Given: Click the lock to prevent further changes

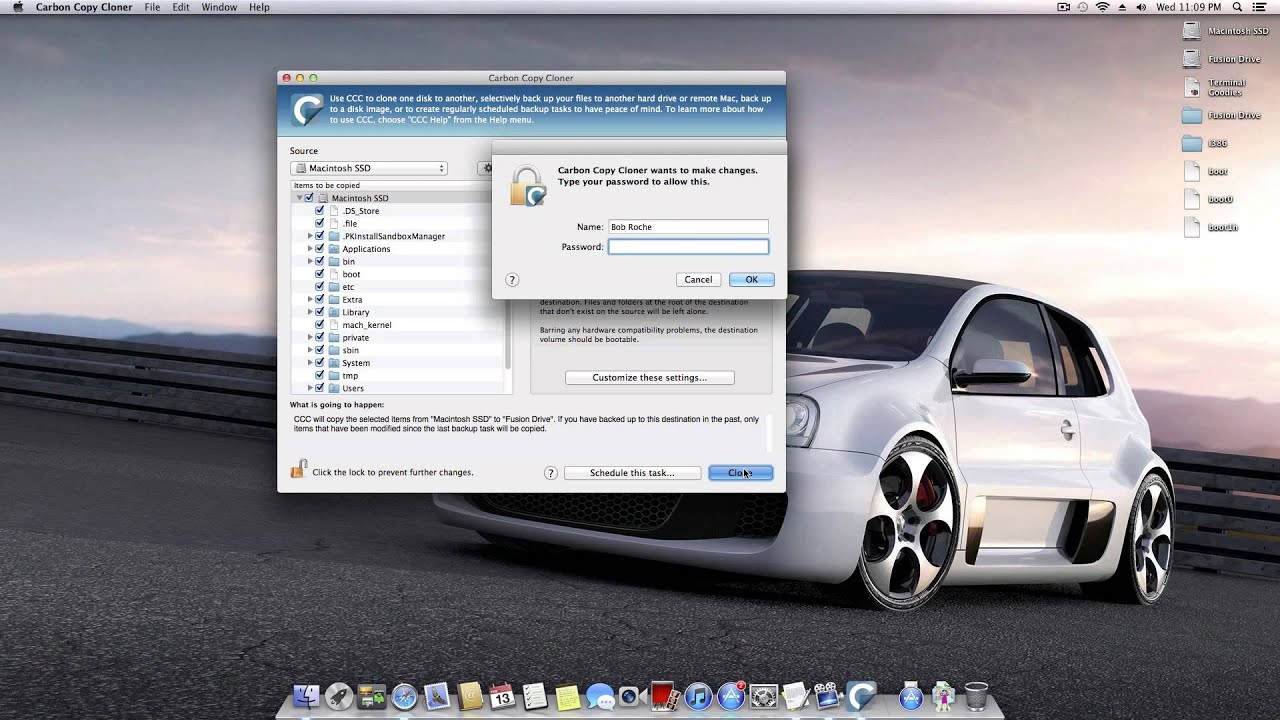Looking at the screenshot, I should 298,469.
